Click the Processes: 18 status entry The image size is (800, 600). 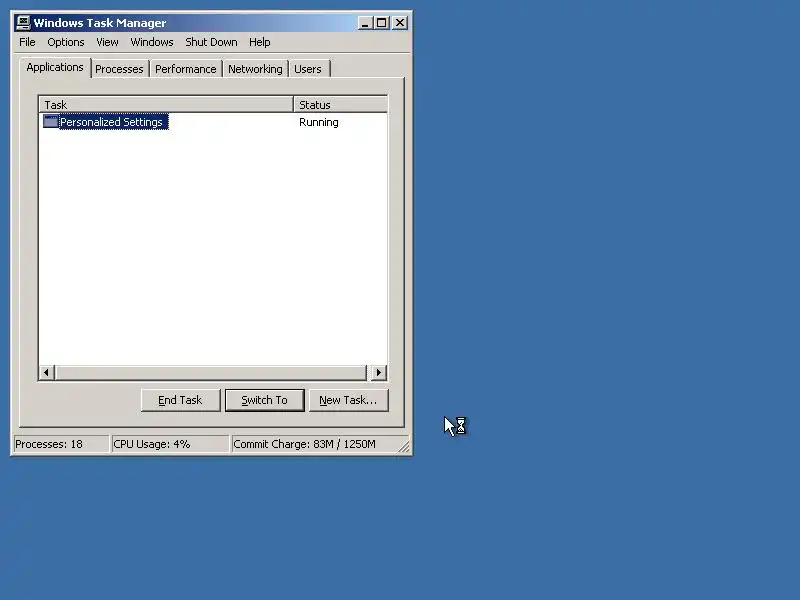(x=61, y=444)
